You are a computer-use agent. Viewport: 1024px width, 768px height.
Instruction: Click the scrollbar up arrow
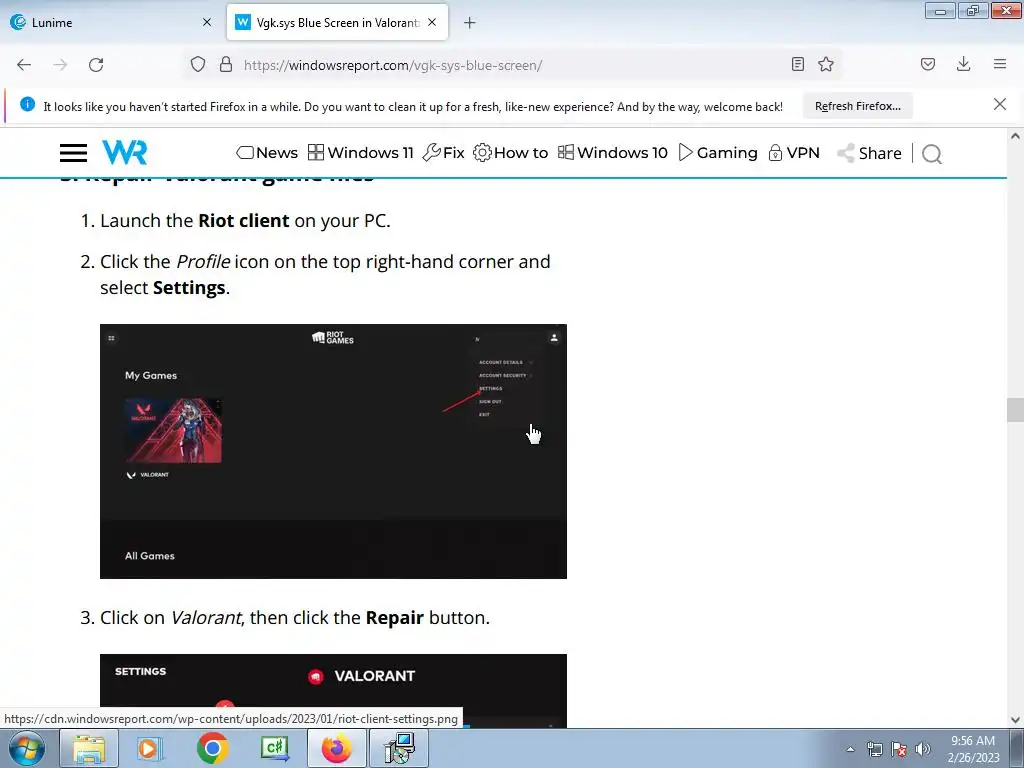click(x=1015, y=136)
